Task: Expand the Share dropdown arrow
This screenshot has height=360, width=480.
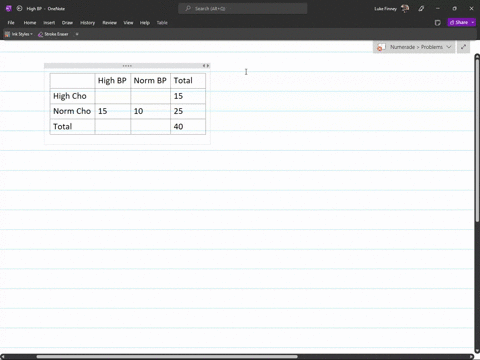Action: pyautogui.click(x=473, y=22)
